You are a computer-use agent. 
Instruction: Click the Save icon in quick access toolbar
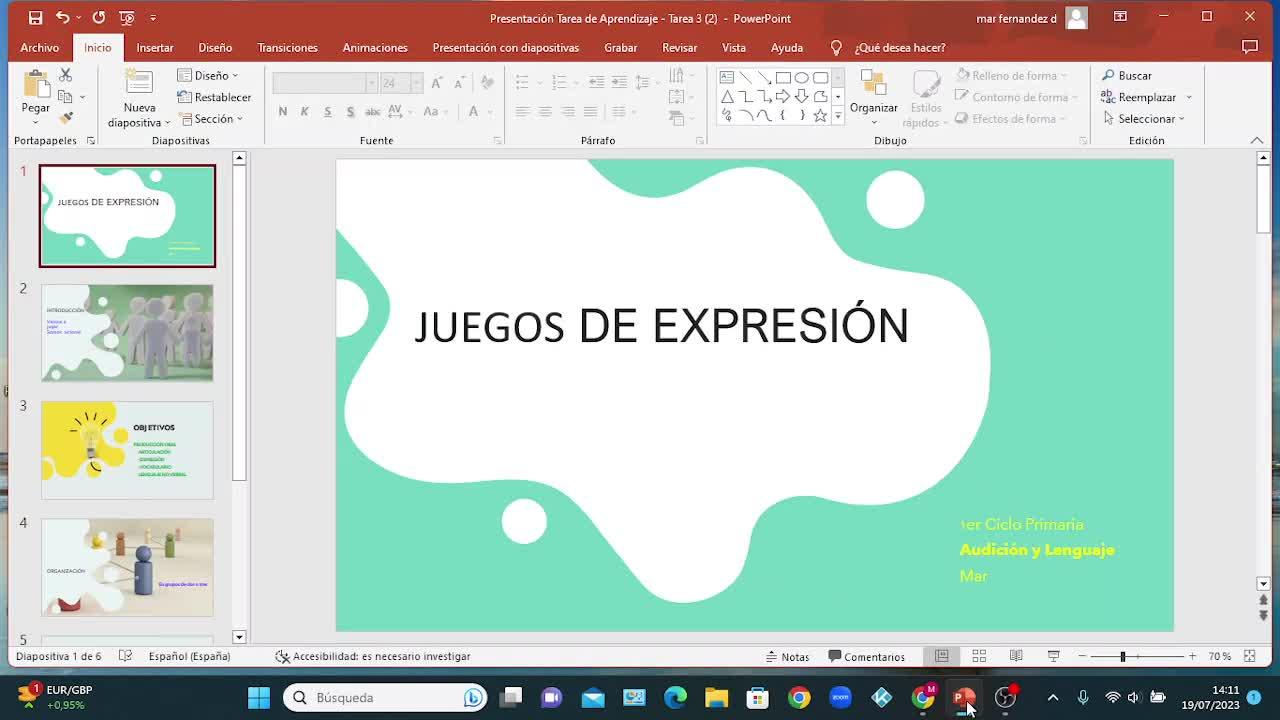(35, 18)
